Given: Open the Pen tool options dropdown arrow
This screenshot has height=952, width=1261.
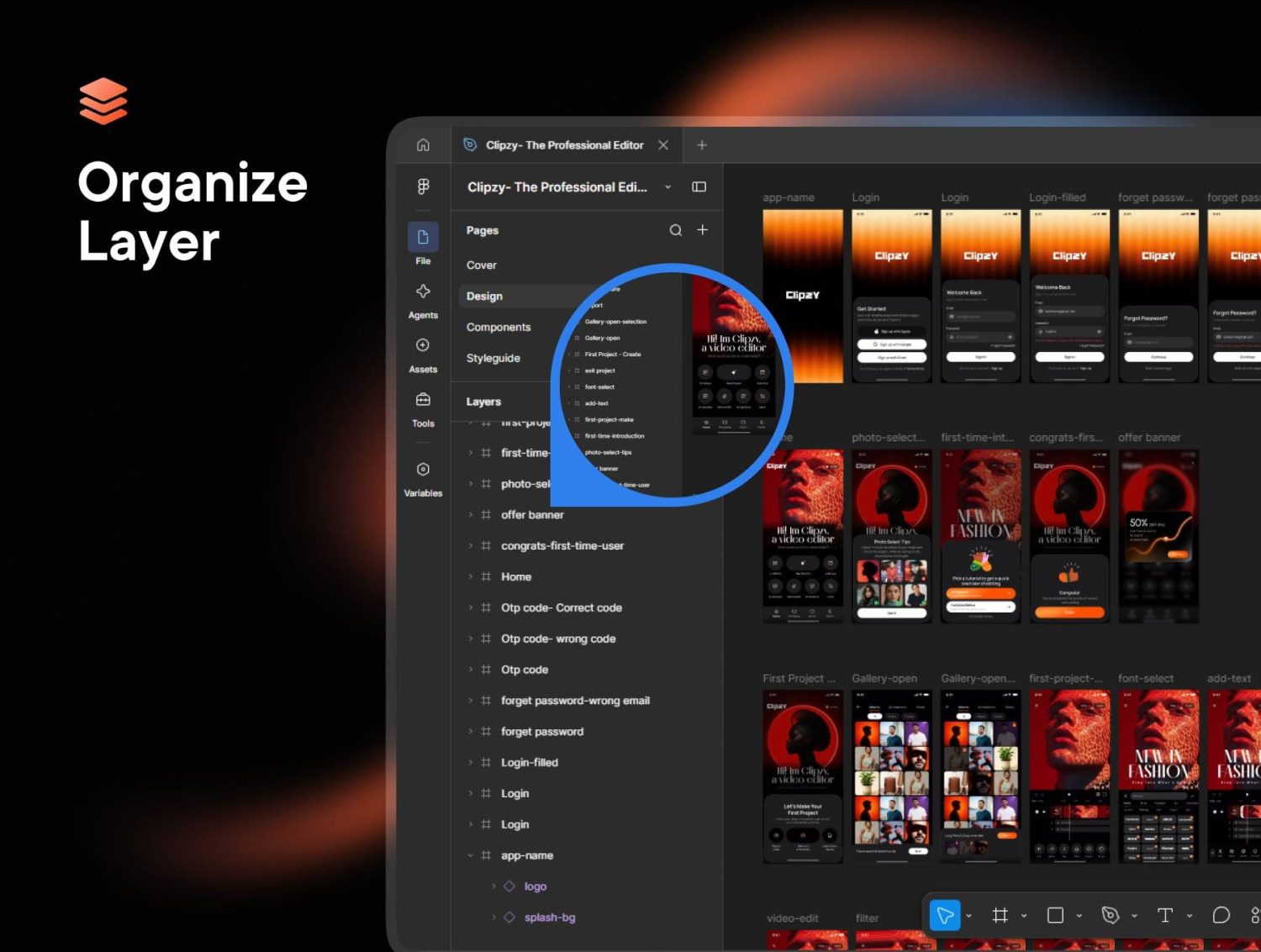Looking at the screenshot, I should [x=1133, y=916].
